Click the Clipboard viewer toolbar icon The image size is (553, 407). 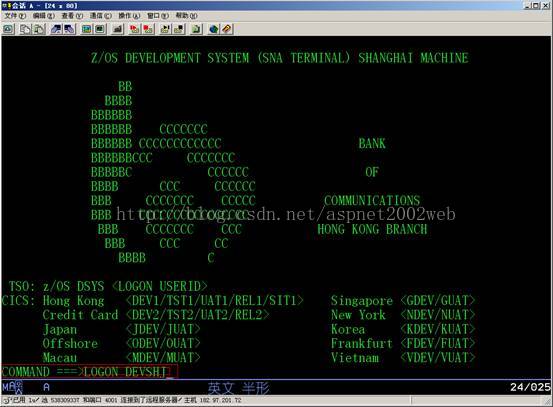[x=196, y=29]
